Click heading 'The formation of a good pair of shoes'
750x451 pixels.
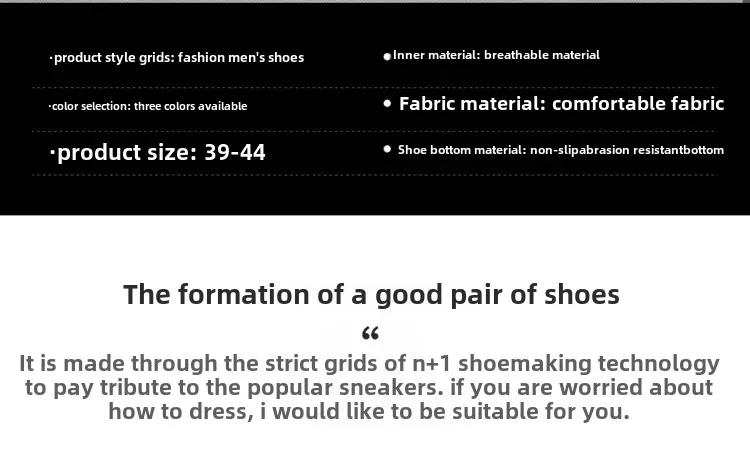coord(371,295)
